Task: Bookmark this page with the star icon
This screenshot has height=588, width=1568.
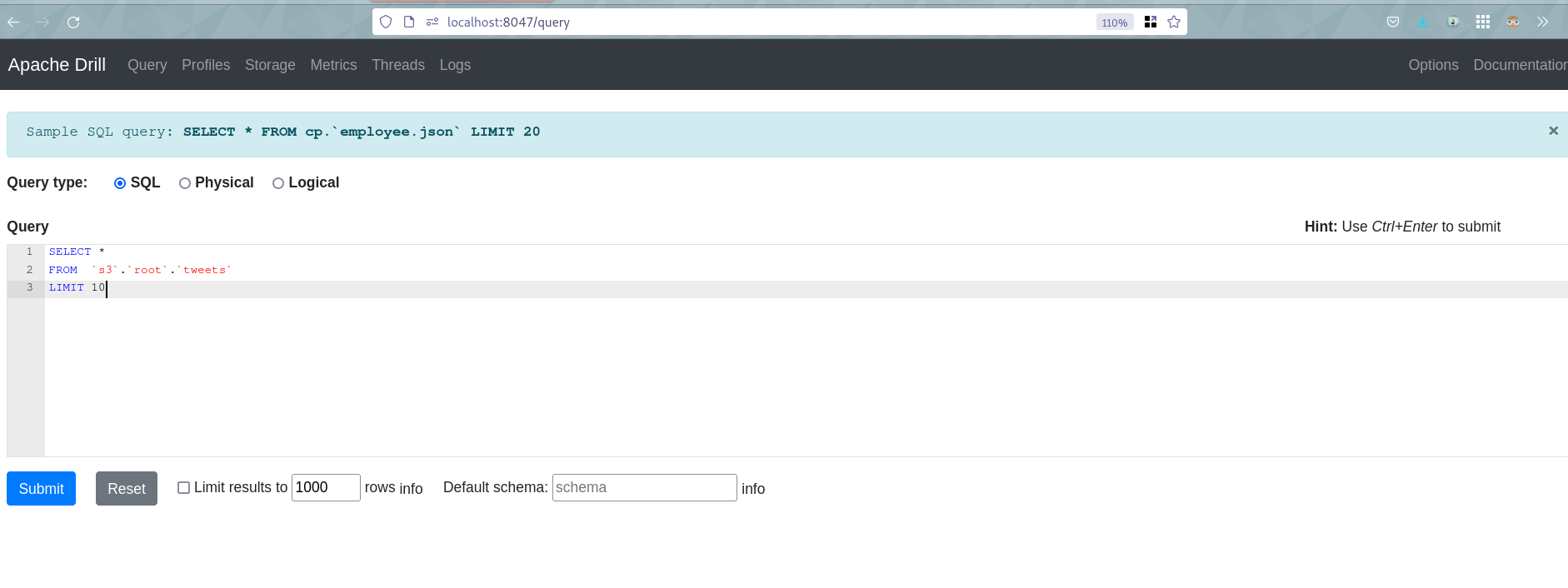Action: 1174,22
